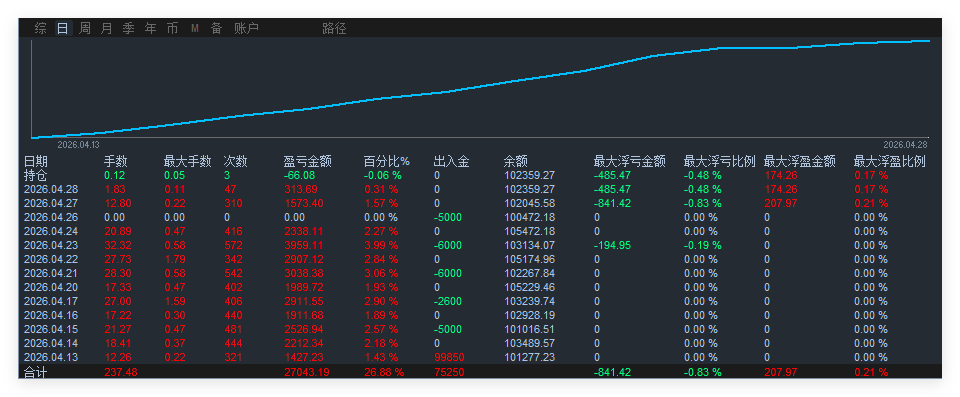Click the 盈亏金额 column header
This screenshot has width=960, height=397.
[x=307, y=162]
